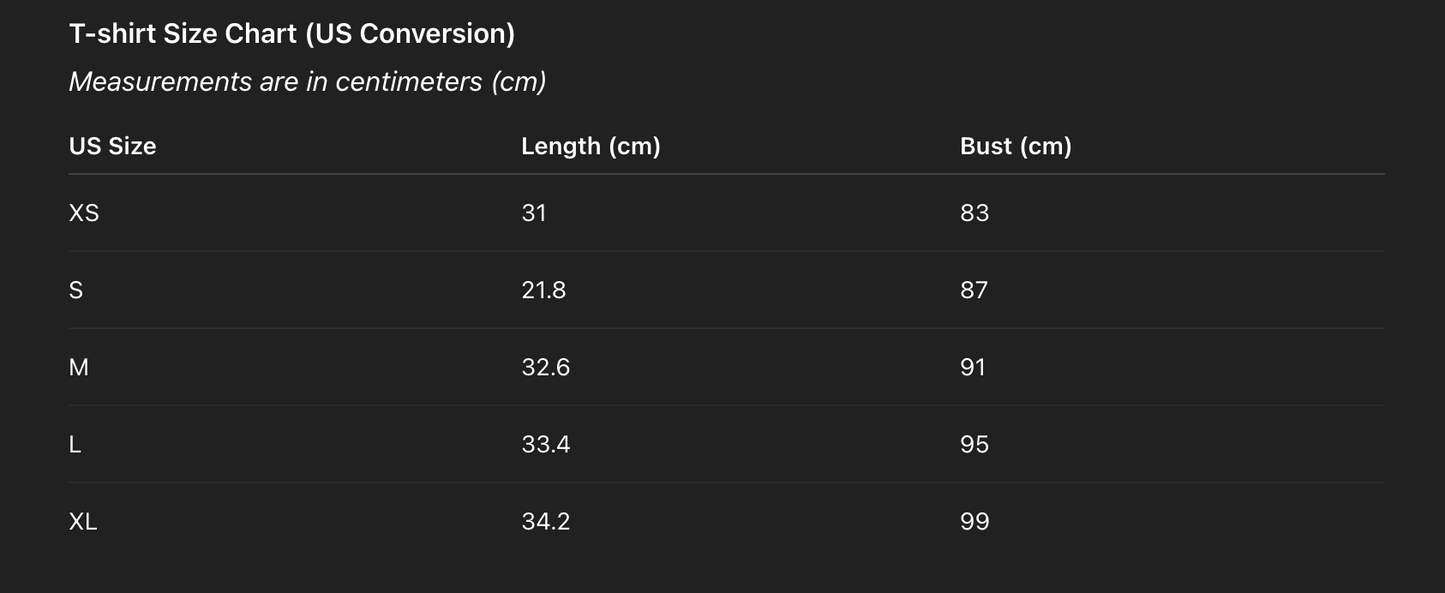Pick the length value 32.6
The height and width of the screenshot is (593, 1445).
coord(546,367)
